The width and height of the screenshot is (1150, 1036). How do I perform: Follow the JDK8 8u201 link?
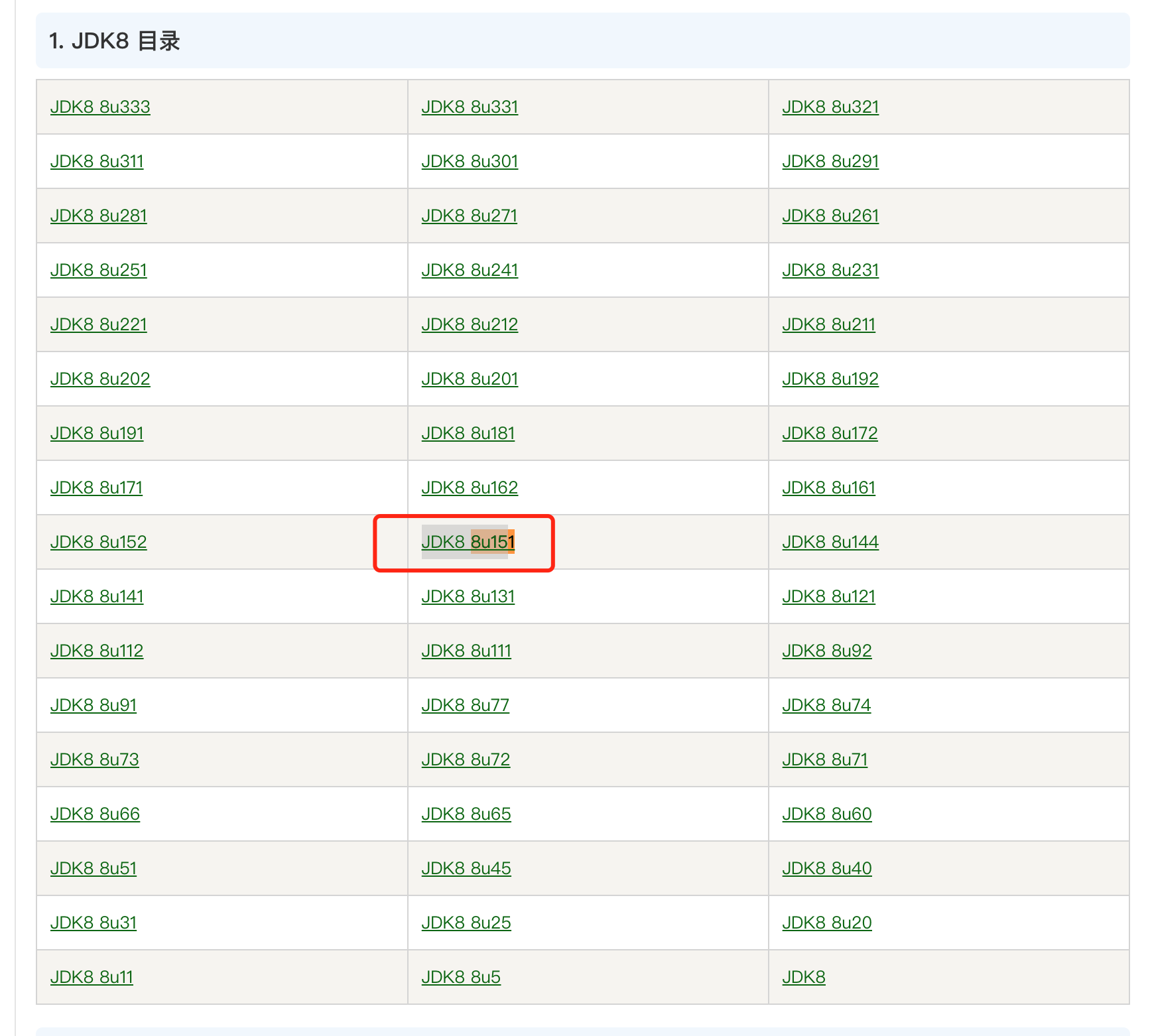pos(470,379)
